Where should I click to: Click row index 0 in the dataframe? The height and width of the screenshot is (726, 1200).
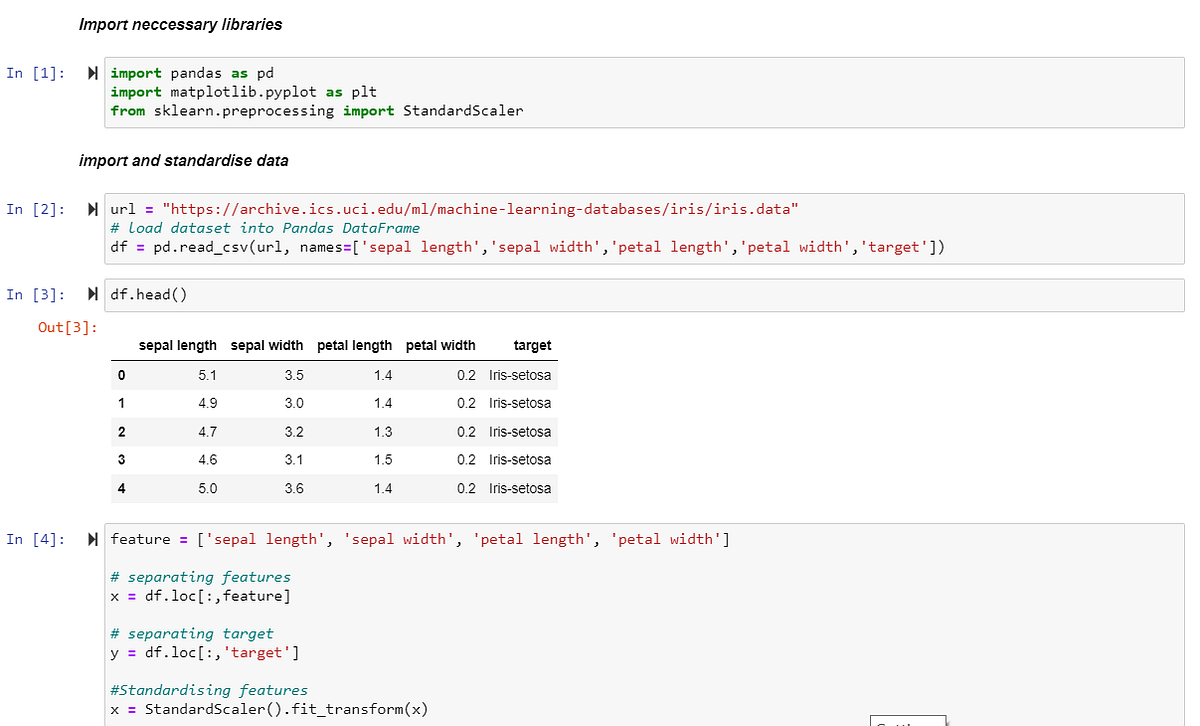(121, 376)
